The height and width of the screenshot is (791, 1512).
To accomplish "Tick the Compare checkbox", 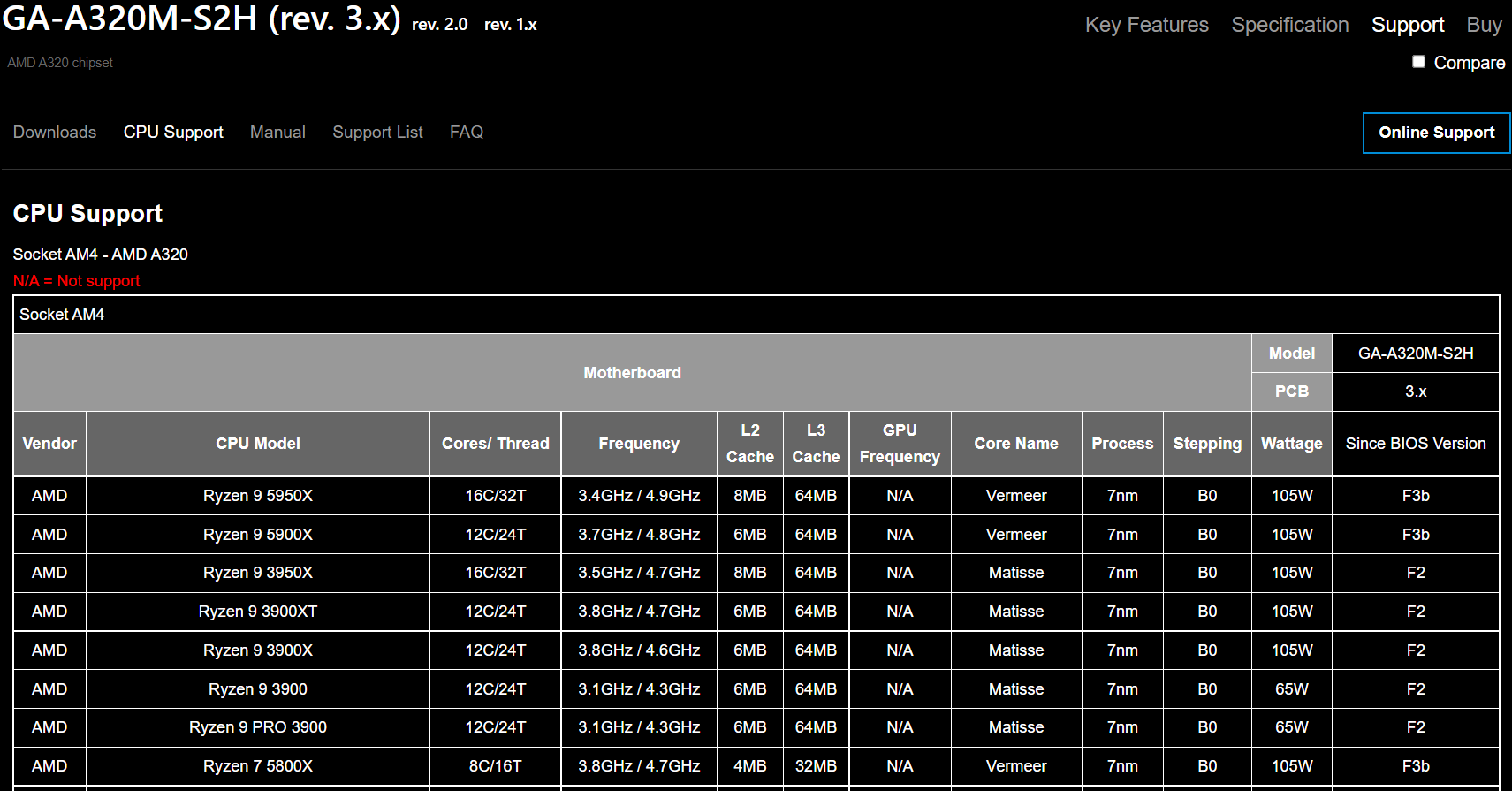I will coord(1418,62).
